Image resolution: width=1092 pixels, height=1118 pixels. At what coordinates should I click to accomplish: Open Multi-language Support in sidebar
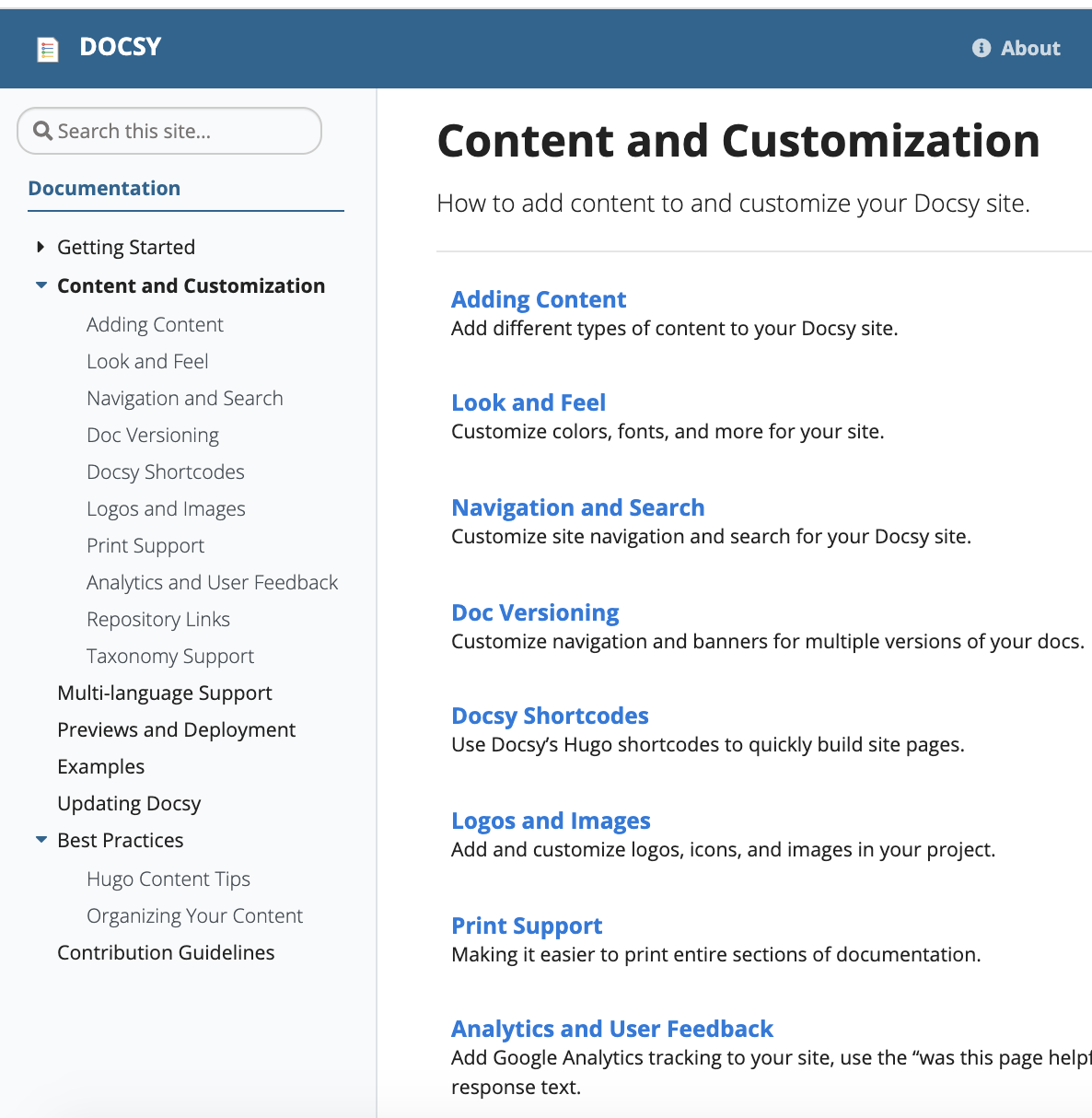(165, 693)
